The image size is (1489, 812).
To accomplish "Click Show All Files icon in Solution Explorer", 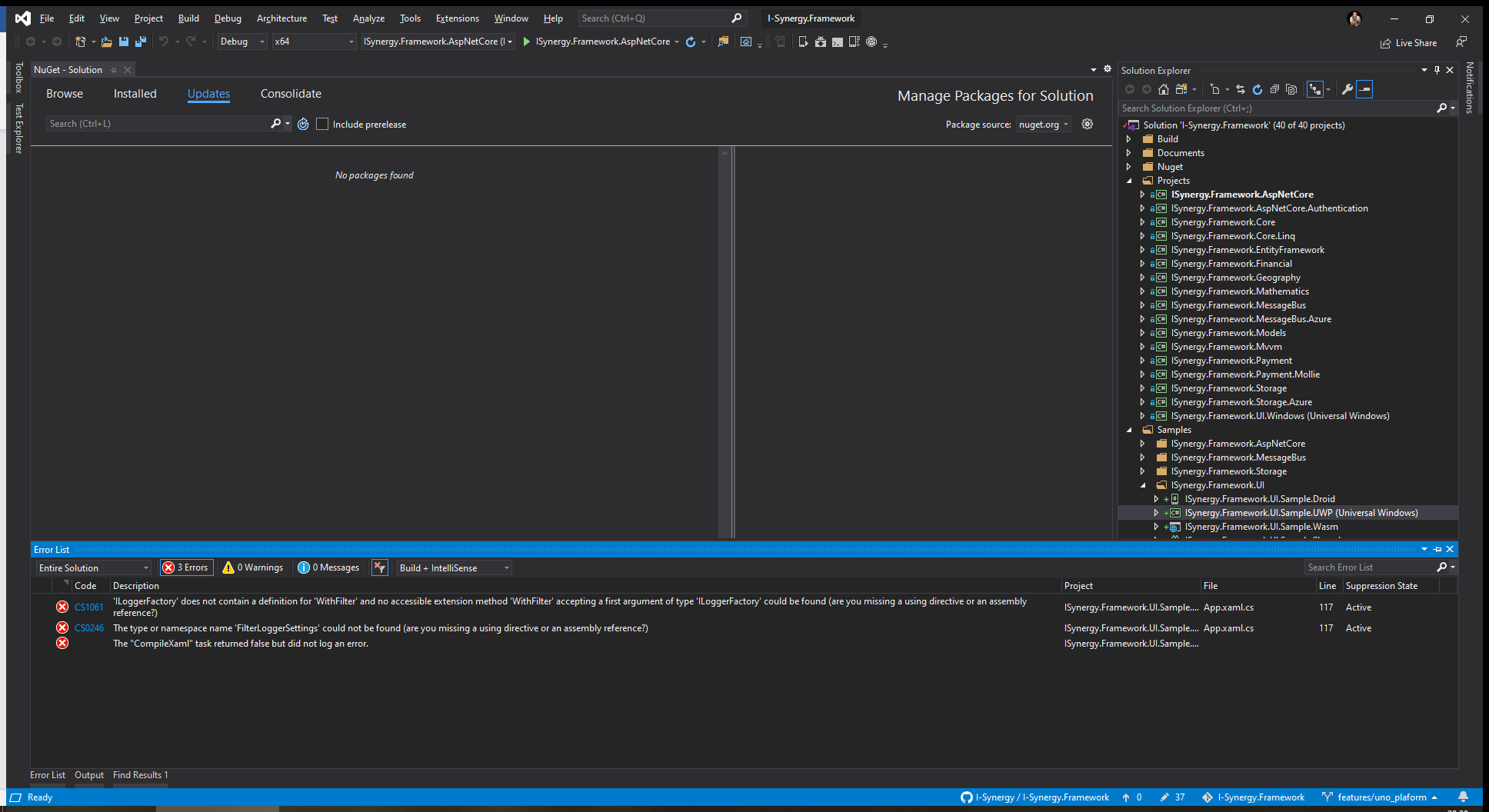I will [1291, 89].
